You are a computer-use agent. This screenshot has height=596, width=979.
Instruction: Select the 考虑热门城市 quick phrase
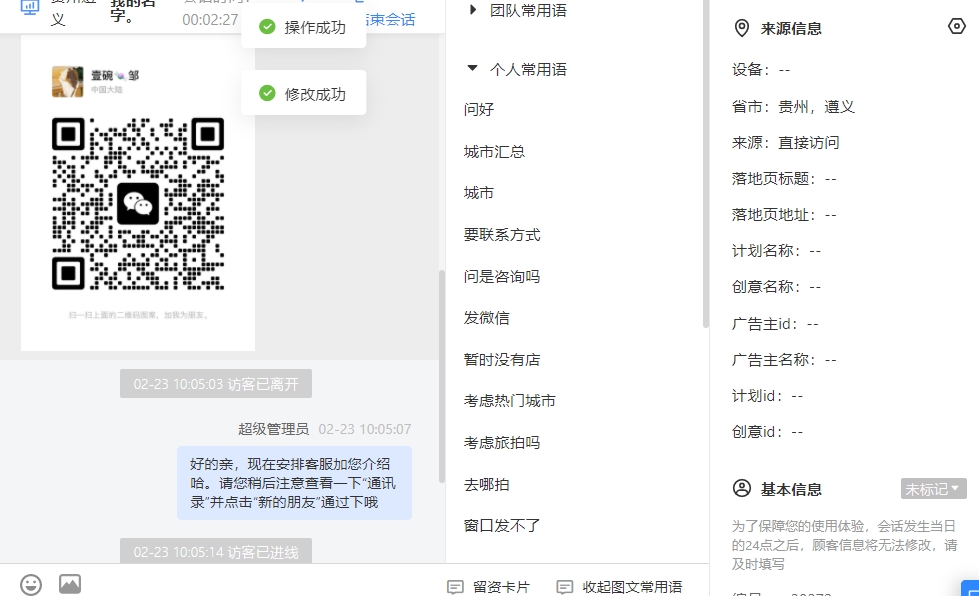(509, 401)
